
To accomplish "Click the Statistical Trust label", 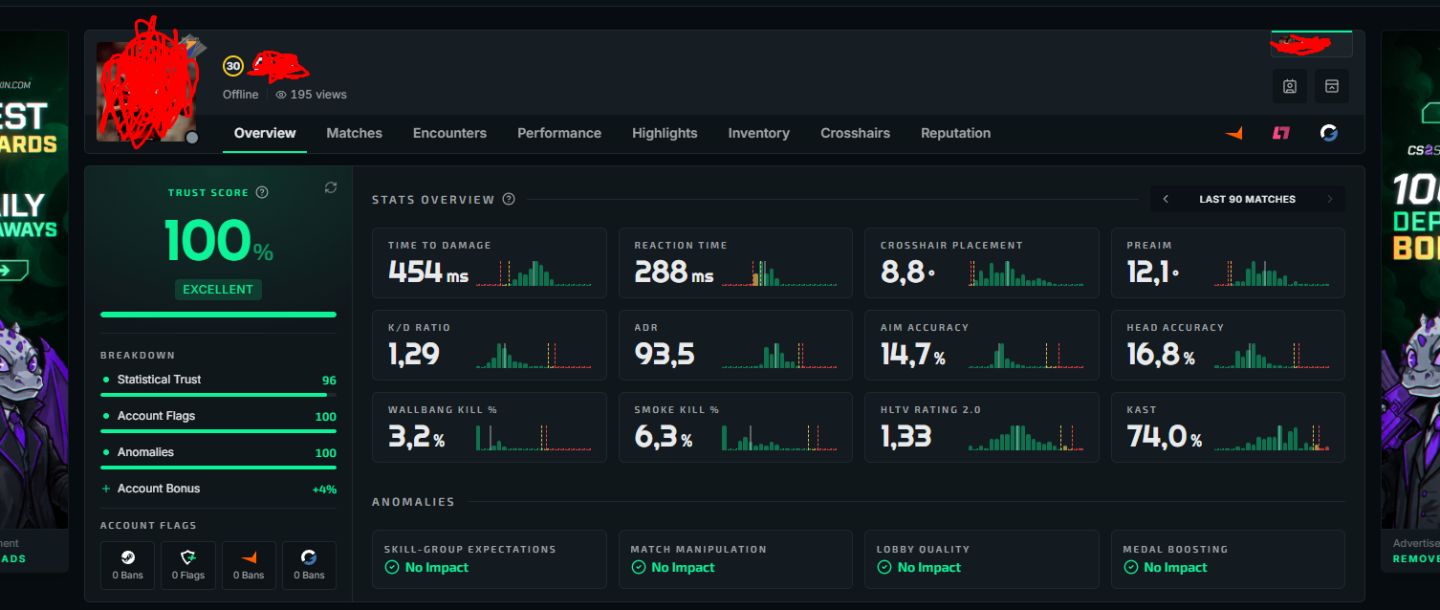I will tap(159, 380).
